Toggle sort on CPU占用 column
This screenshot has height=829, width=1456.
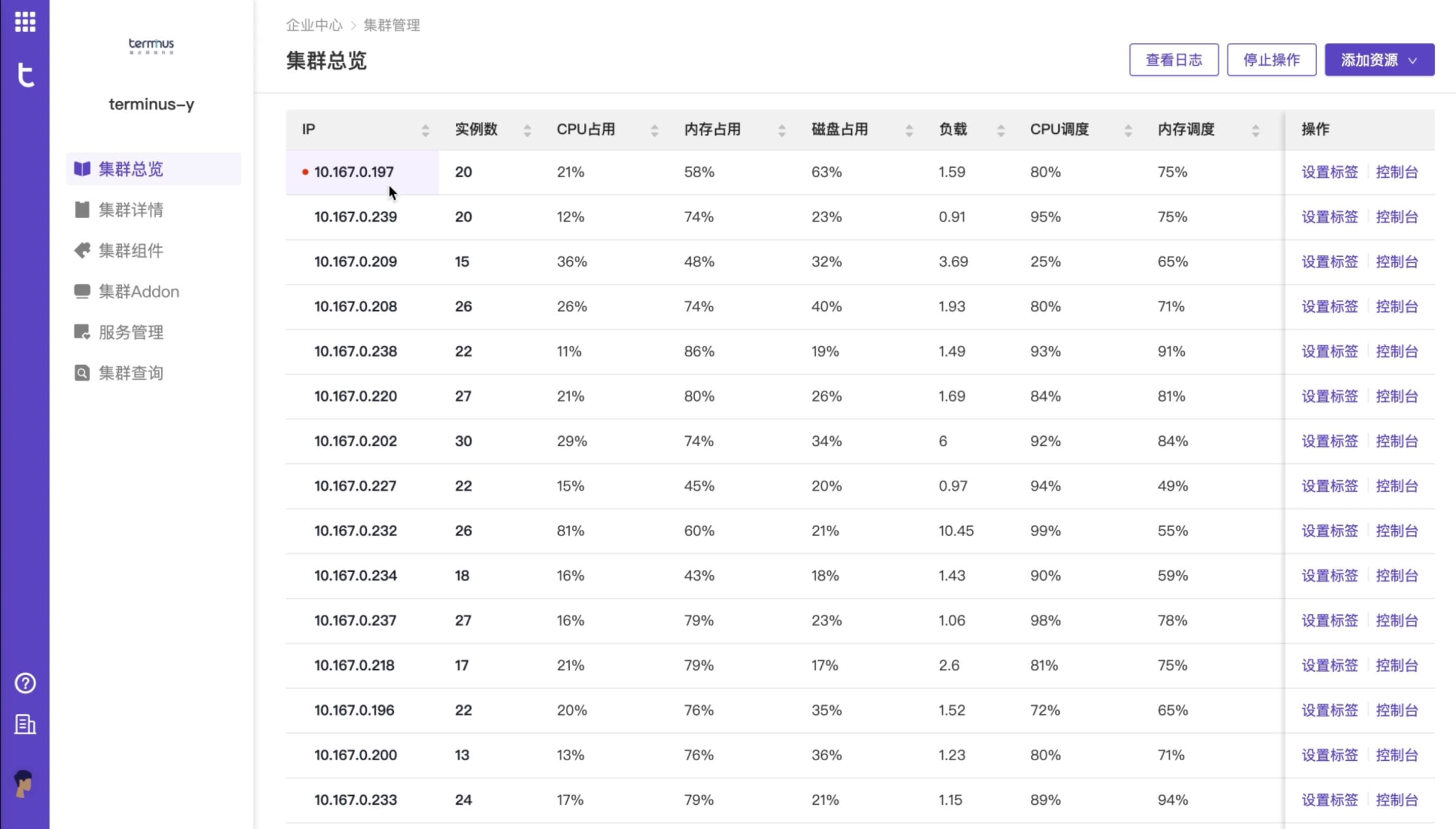(x=654, y=130)
